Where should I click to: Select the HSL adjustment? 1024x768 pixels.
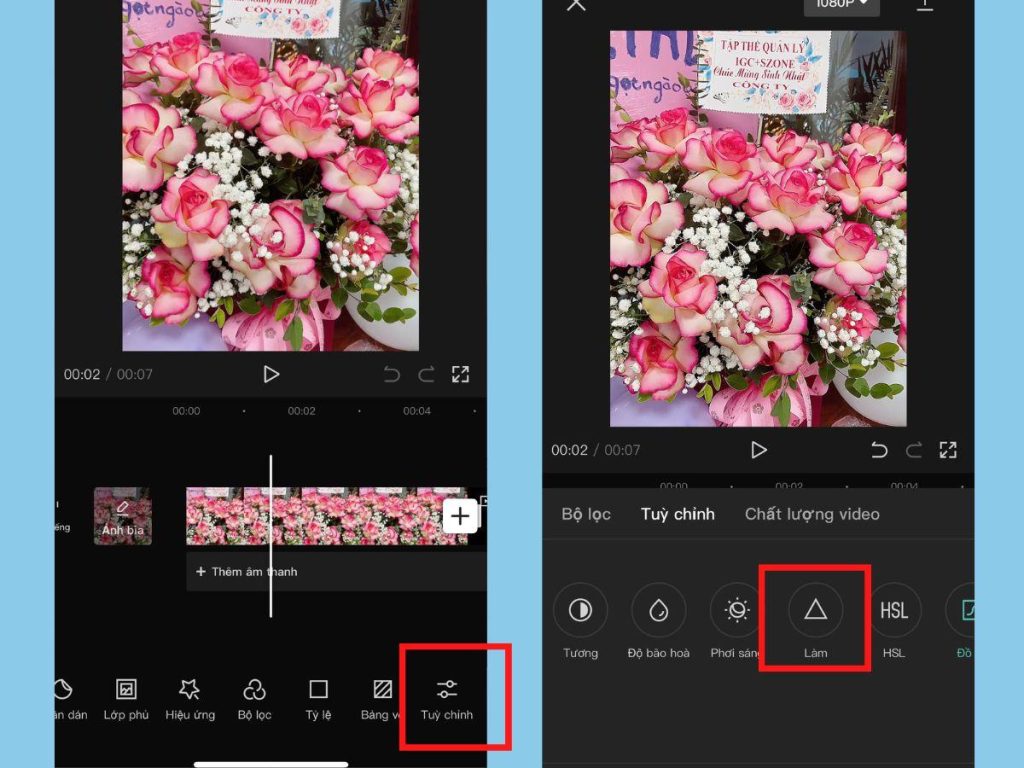pos(893,611)
